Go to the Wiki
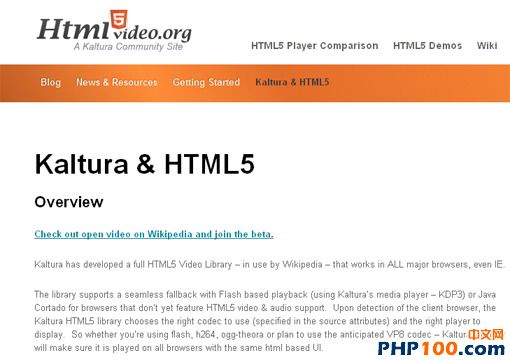Image resolution: width=510 pixels, height=360 pixels. pyautogui.click(x=487, y=46)
